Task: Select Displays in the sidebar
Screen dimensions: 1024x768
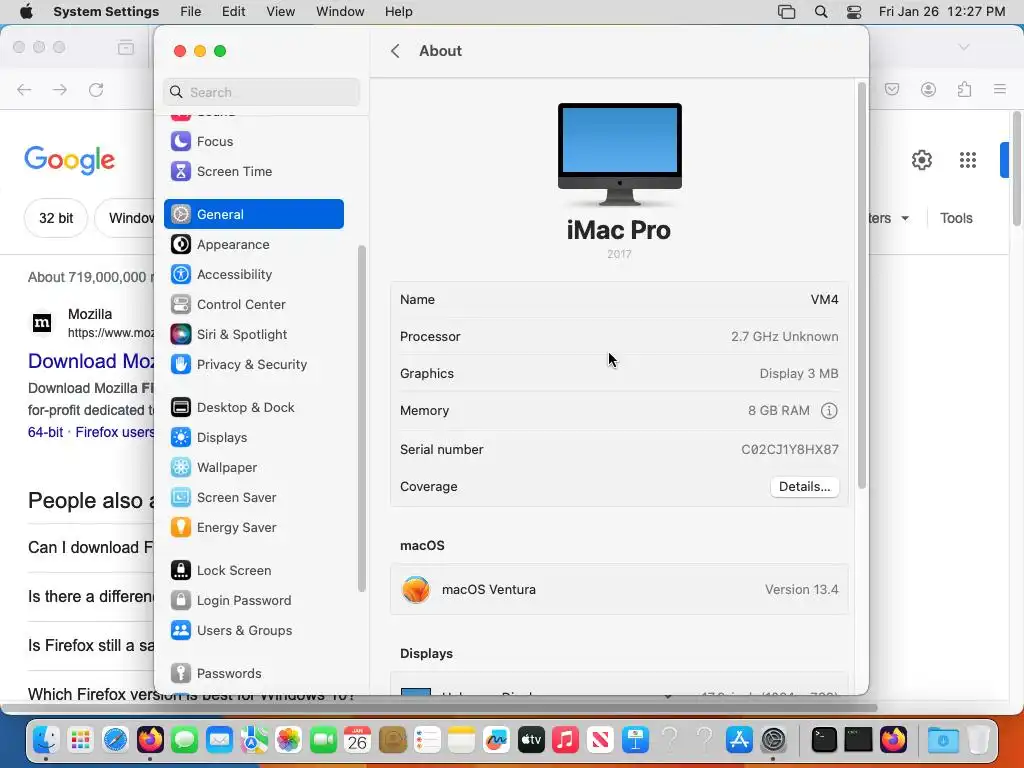Action: 253,438
